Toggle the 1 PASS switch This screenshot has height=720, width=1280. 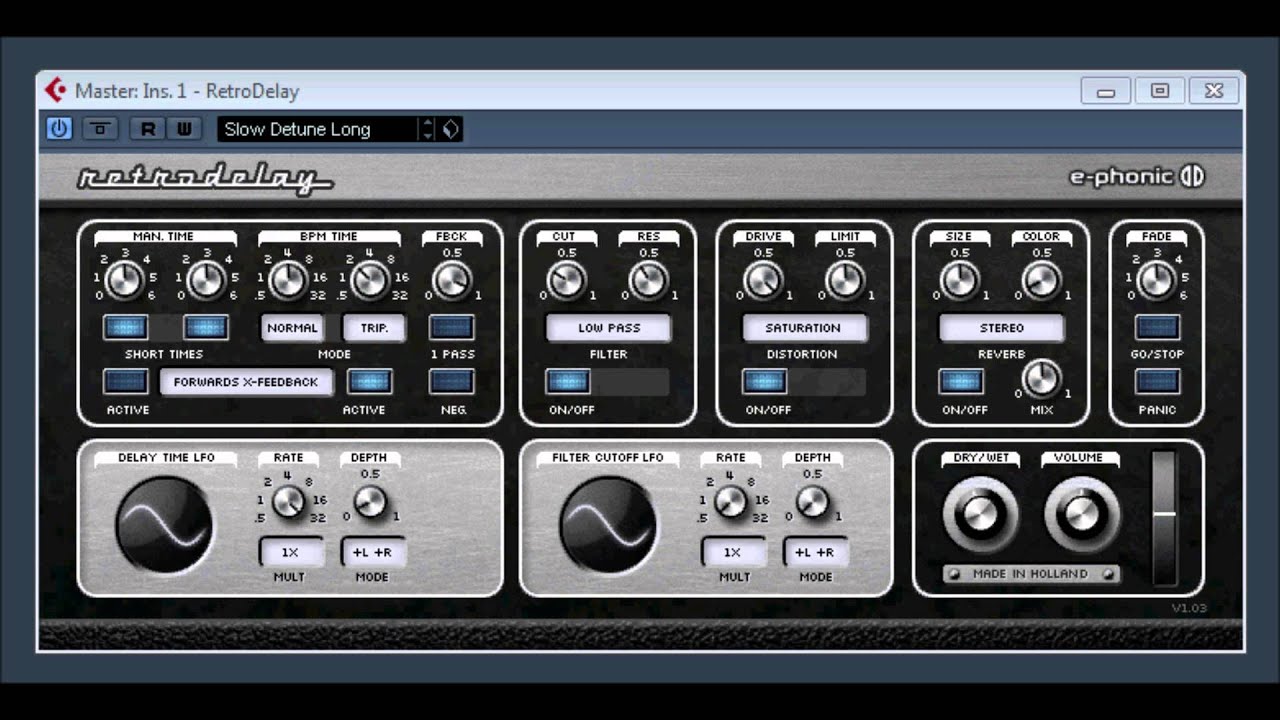pyautogui.click(x=452, y=327)
